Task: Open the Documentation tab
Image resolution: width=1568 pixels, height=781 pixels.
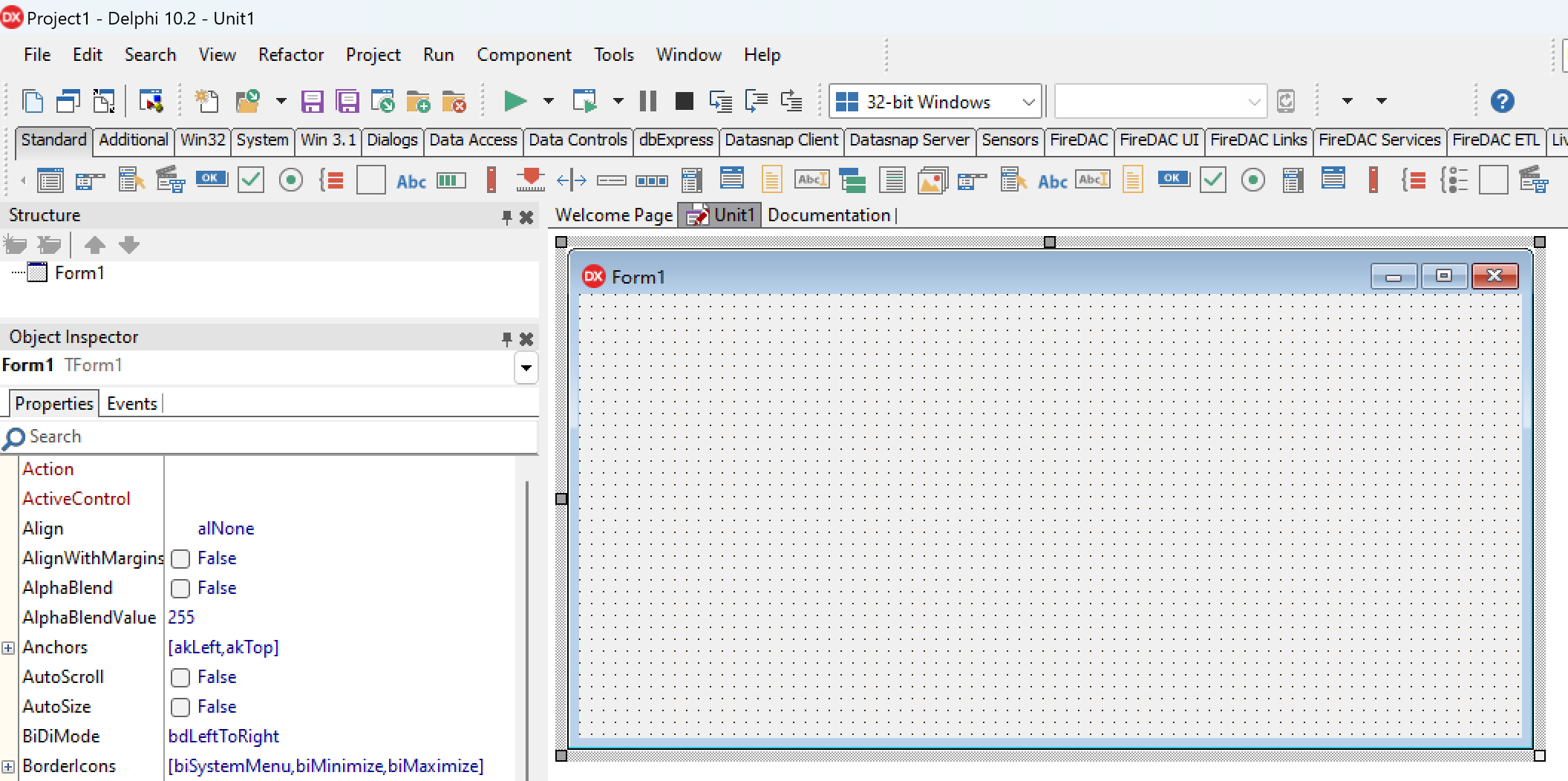Action: click(x=829, y=215)
